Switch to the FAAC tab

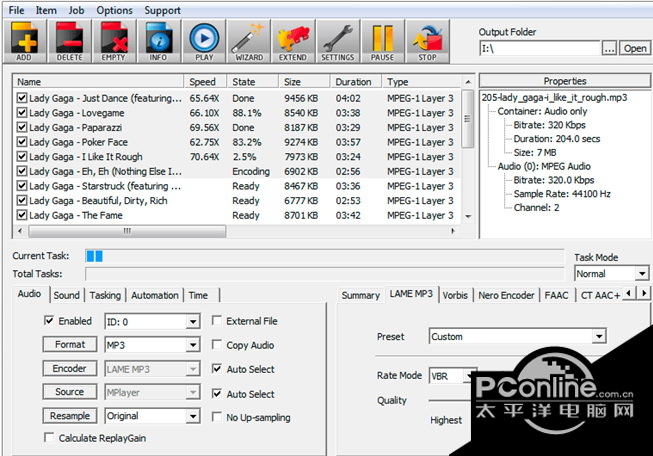(x=556, y=295)
